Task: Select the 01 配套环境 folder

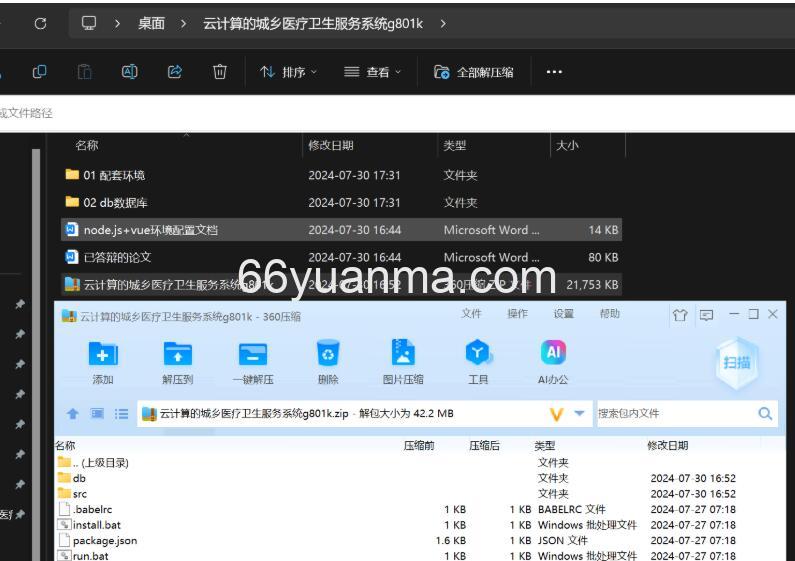Action: coord(341,175)
